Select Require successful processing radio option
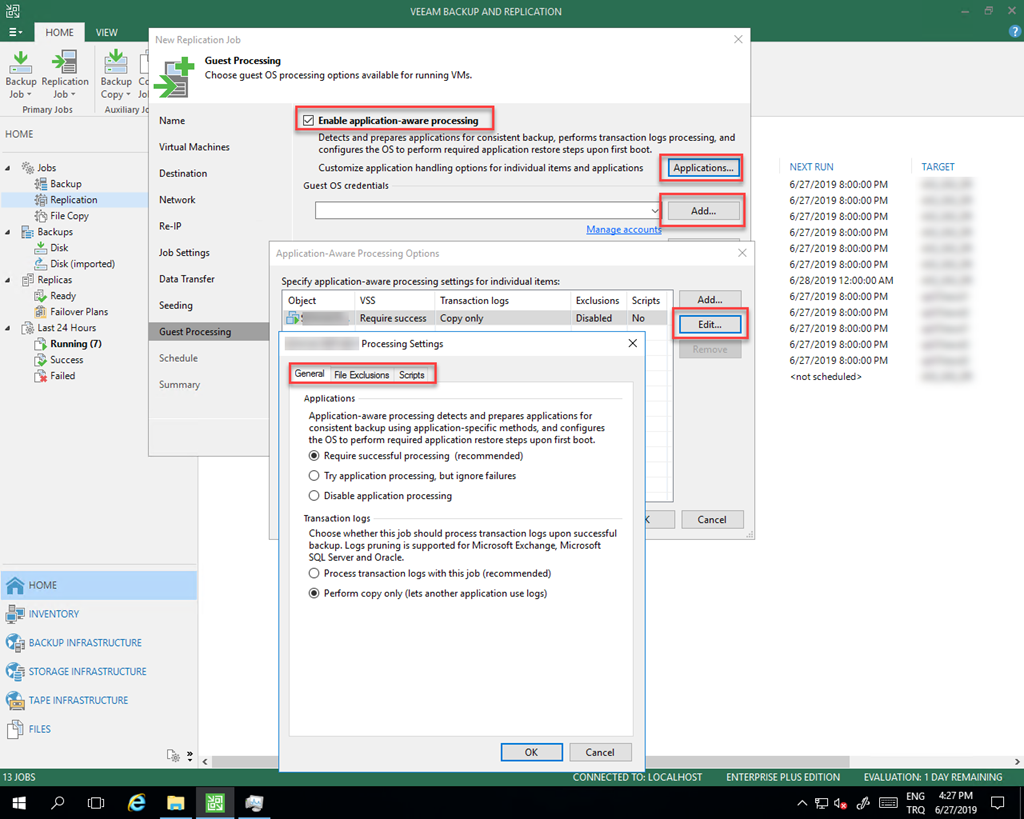Image resolution: width=1024 pixels, height=819 pixels. coord(314,456)
